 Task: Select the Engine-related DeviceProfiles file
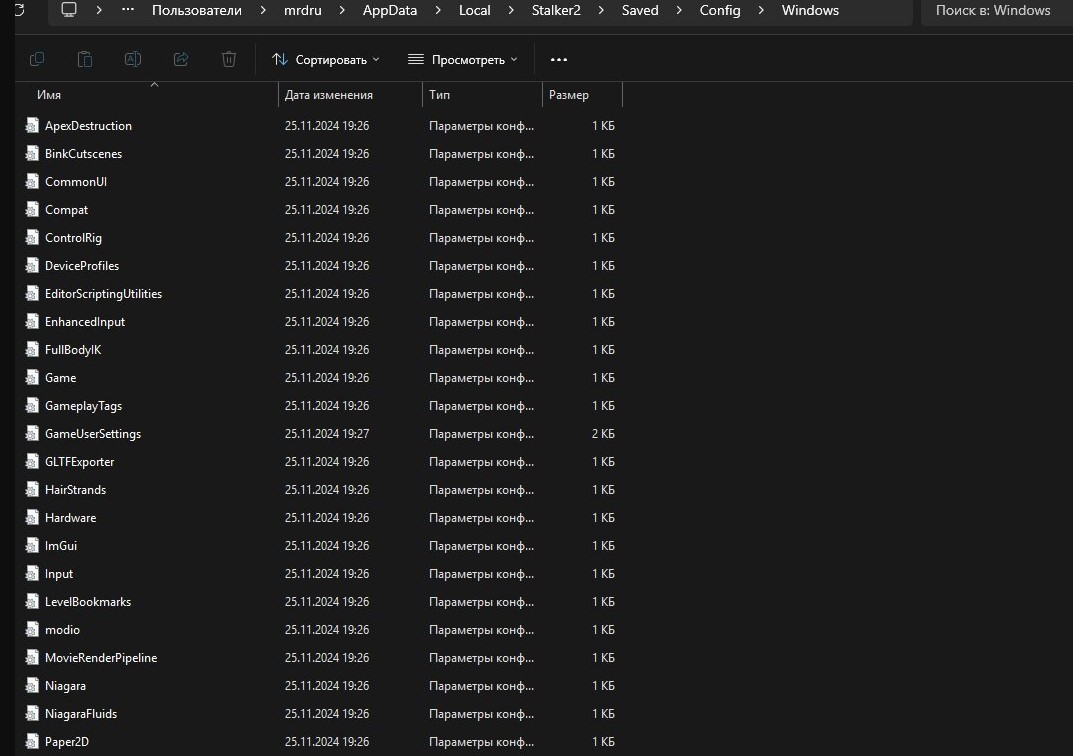tap(82, 266)
